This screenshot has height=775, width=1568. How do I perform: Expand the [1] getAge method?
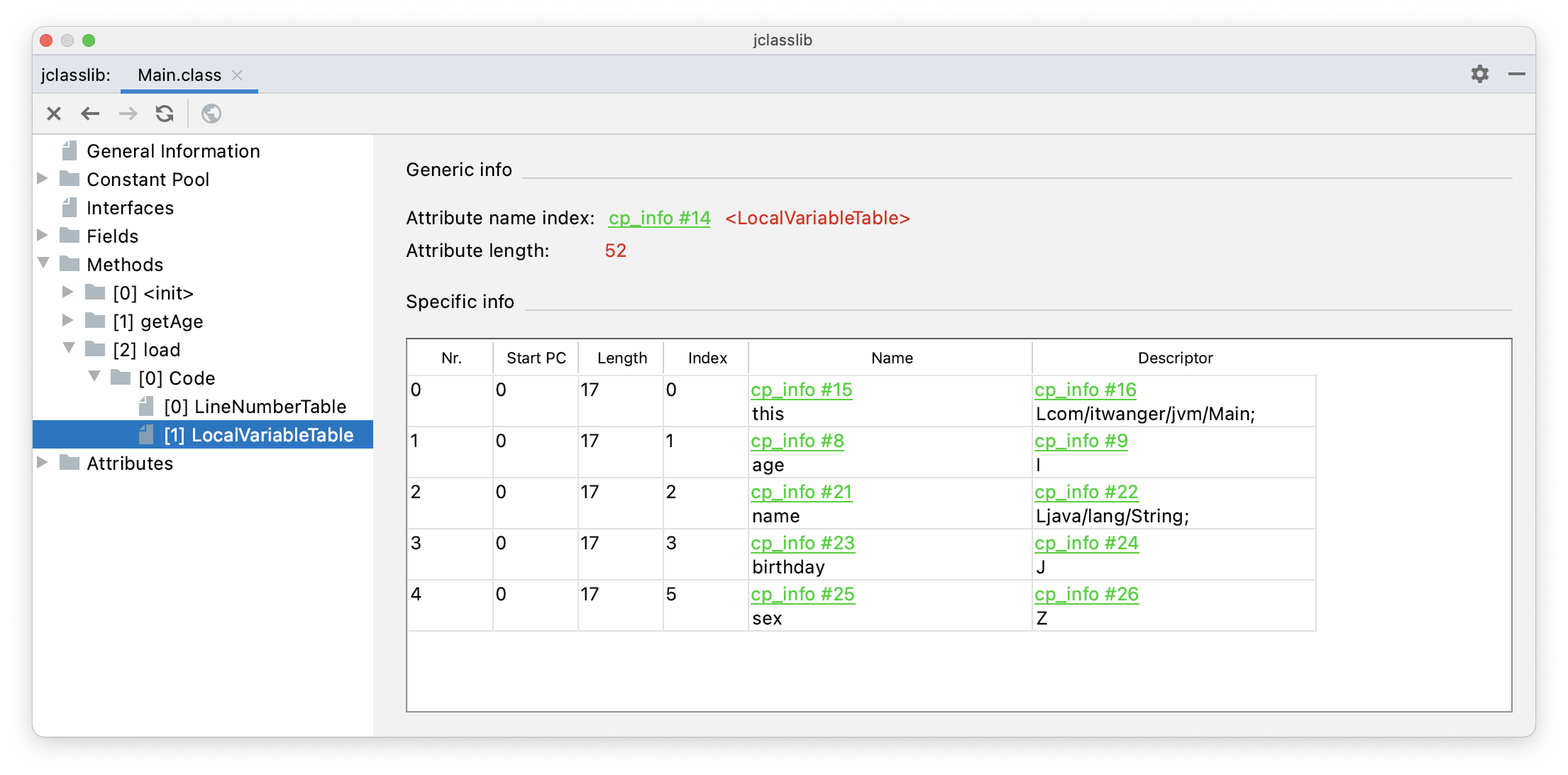(x=68, y=321)
